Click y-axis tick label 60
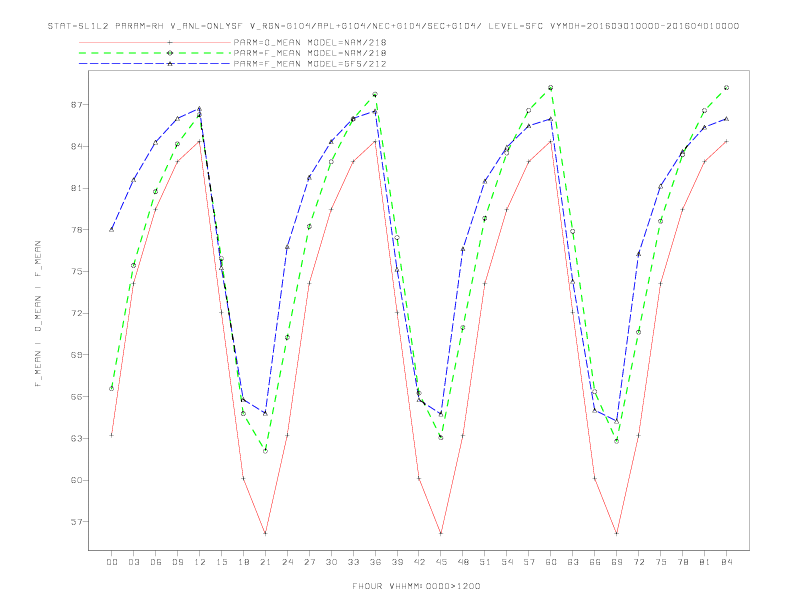This screenshot has width=792, height=612. [x=76, y=480]
